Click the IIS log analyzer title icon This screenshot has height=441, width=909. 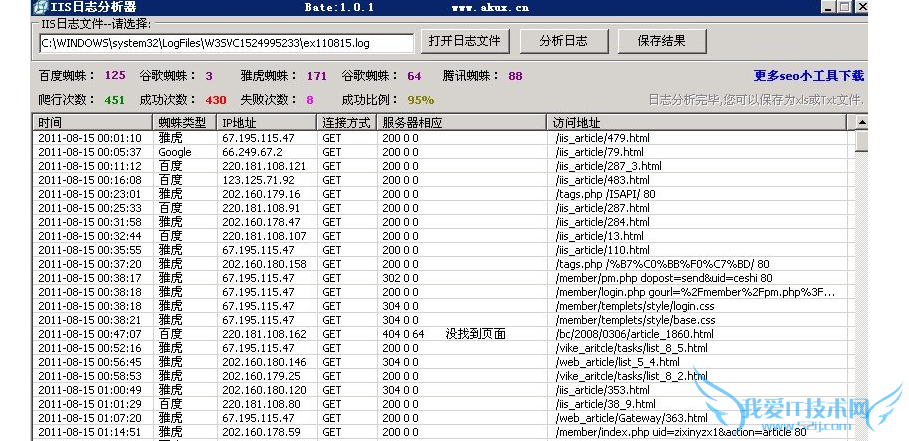[x=39, y=8]
